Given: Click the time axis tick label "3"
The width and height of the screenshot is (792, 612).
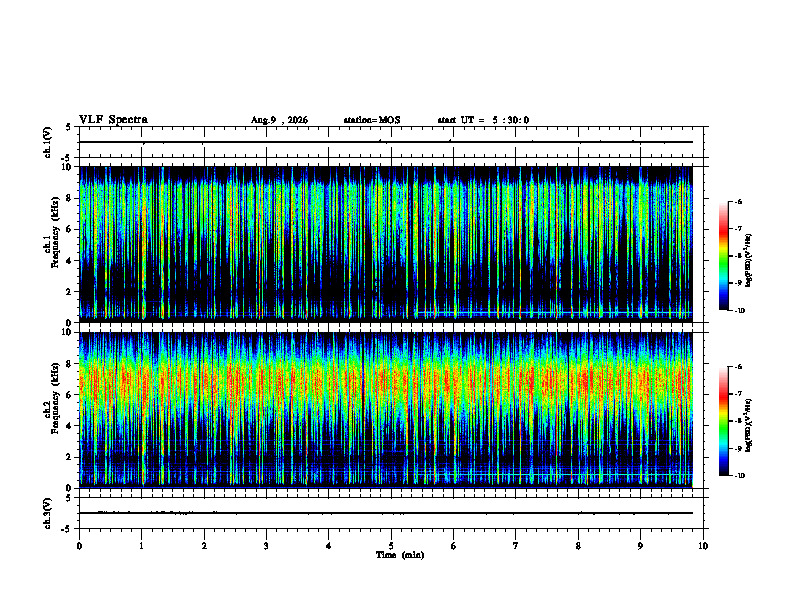Looking at the screenshot, I should 266,546.
